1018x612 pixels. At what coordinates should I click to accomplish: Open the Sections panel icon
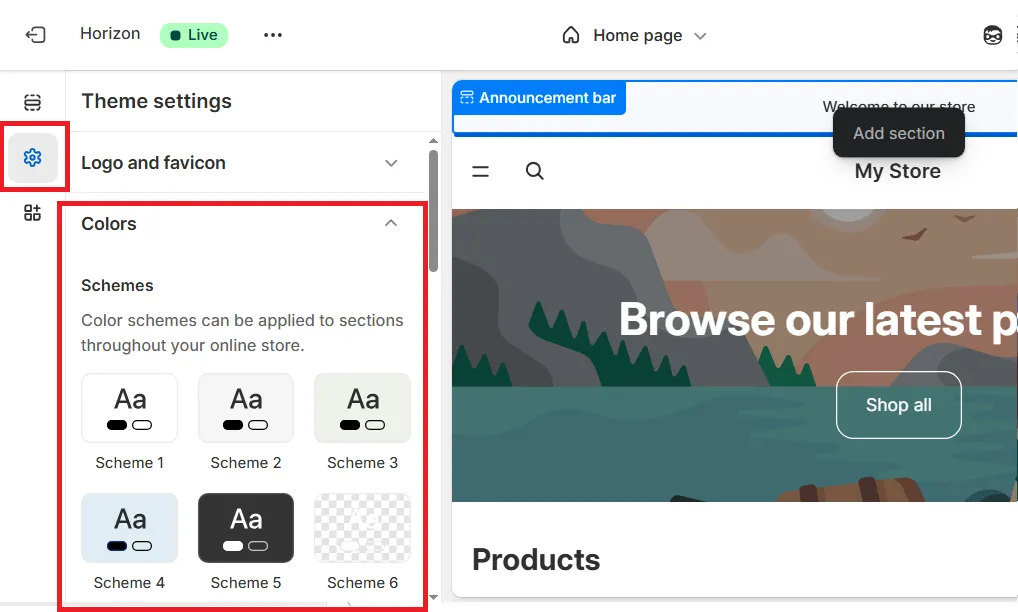pos(33,102)
